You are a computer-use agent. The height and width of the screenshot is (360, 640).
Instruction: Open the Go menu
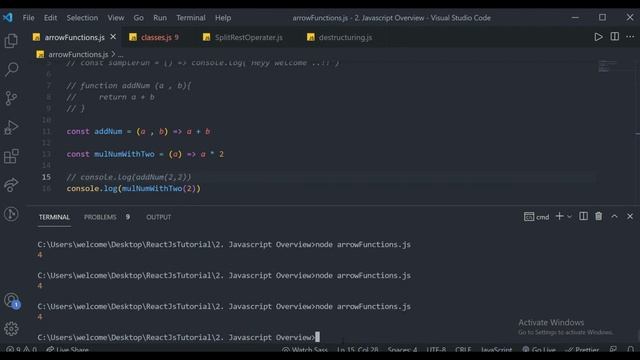(139, 18)
